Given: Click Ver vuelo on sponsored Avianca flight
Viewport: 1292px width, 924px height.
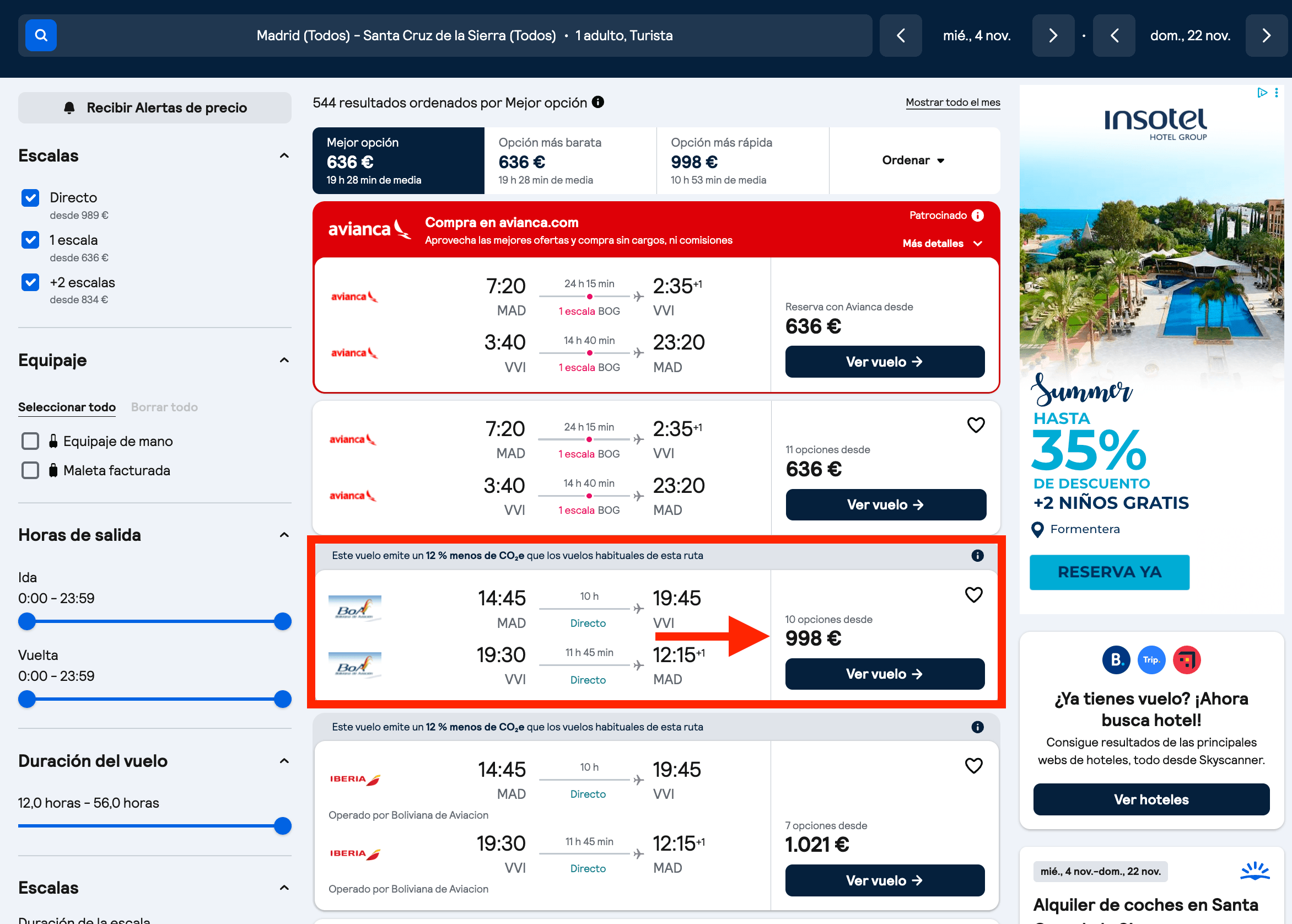Looking at the screenshot, I should 885,362.
